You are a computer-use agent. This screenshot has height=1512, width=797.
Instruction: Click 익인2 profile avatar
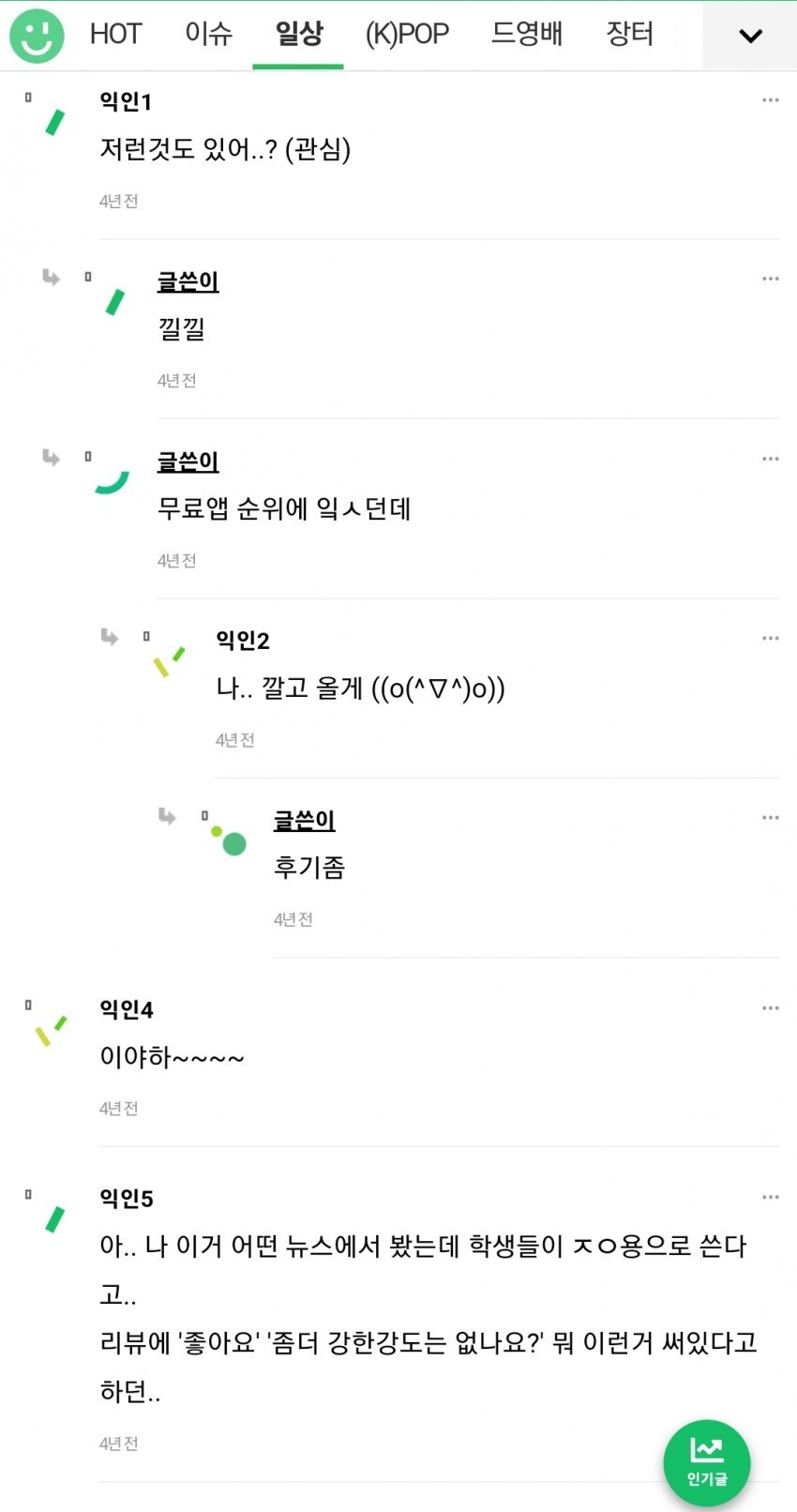pyautogui.click(x=169, y=660)
